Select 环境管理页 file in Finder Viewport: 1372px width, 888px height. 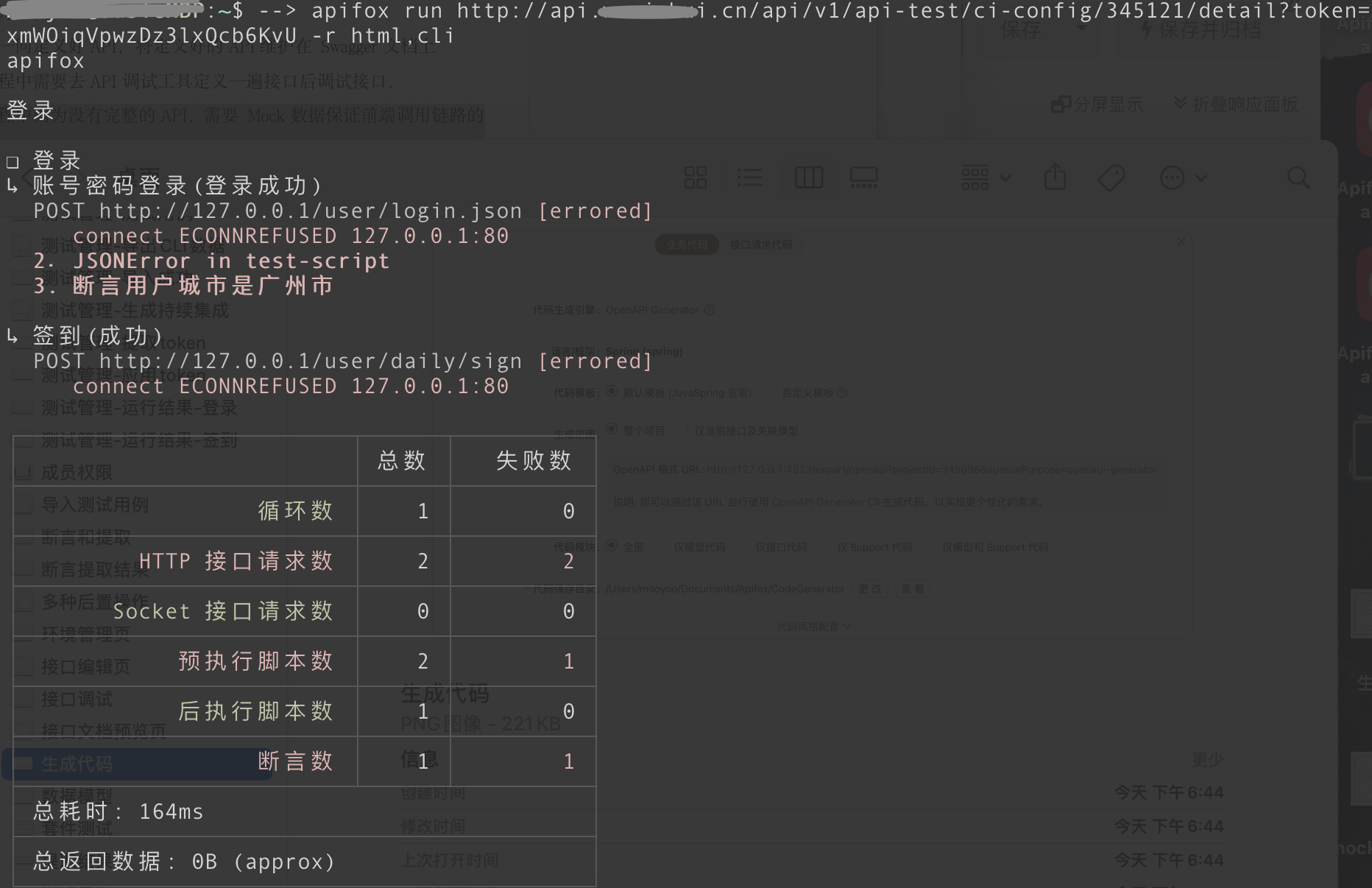point(85,634)
